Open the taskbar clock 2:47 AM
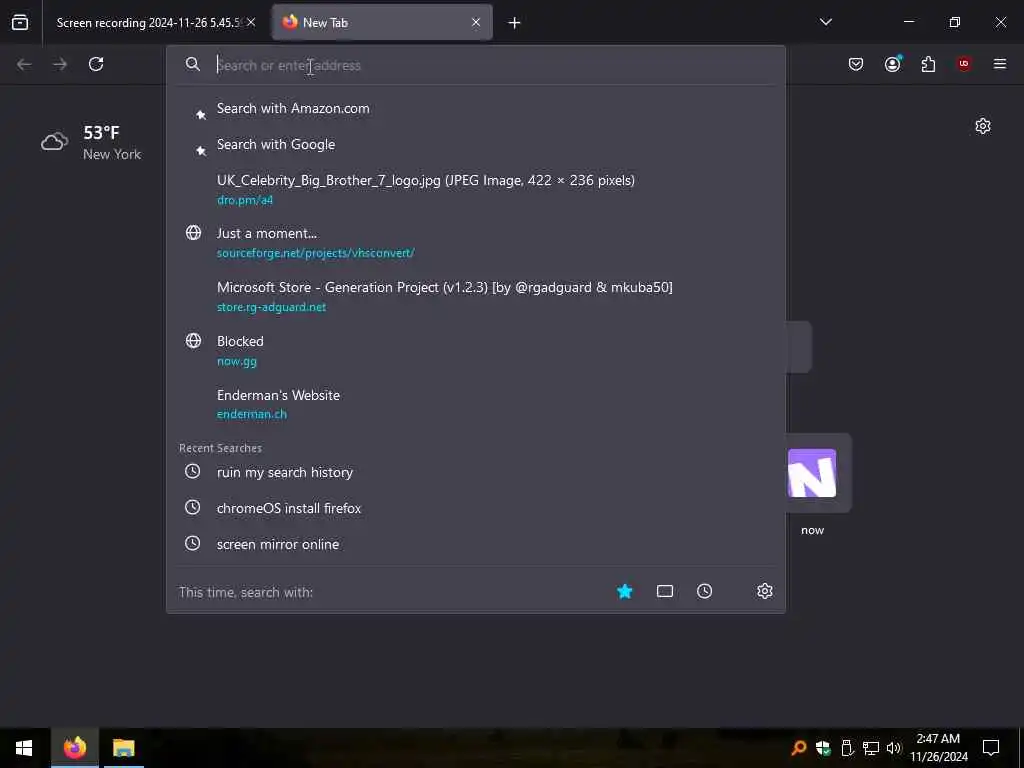This screenshot has width=1024, height=768. click(x=938, y=748)
